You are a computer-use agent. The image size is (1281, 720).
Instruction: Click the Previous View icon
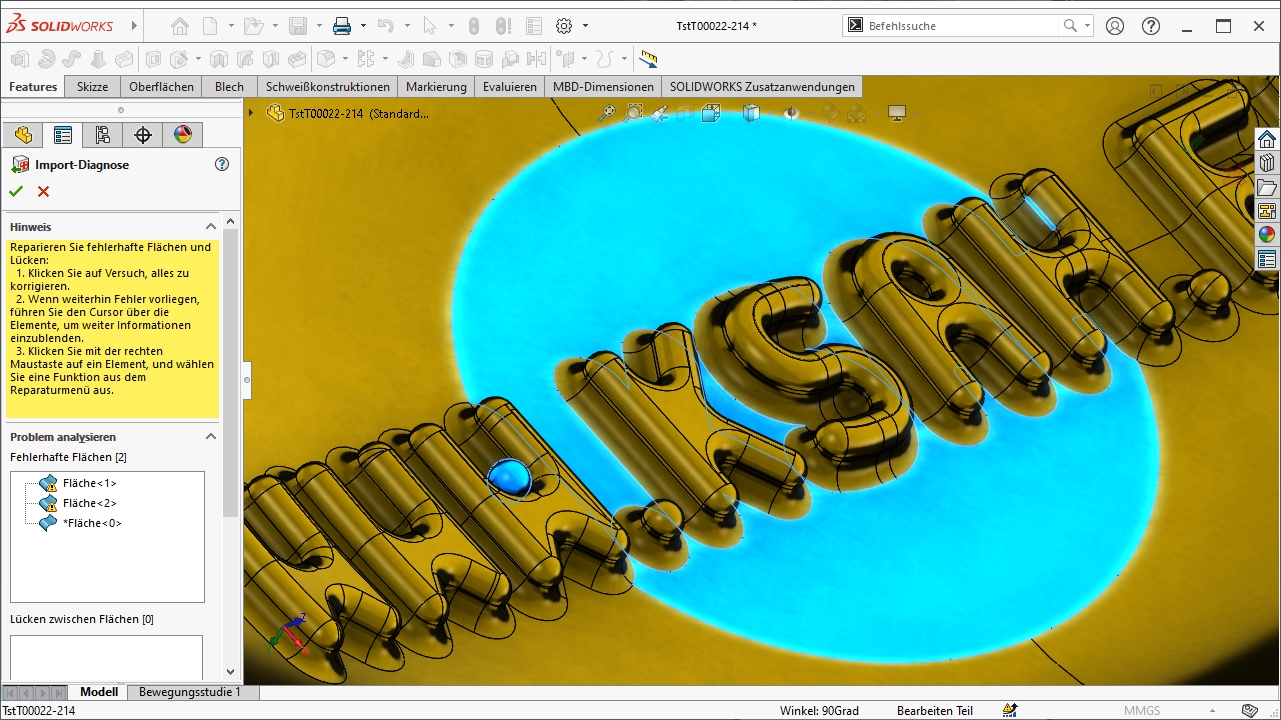[x=659, y=114]
